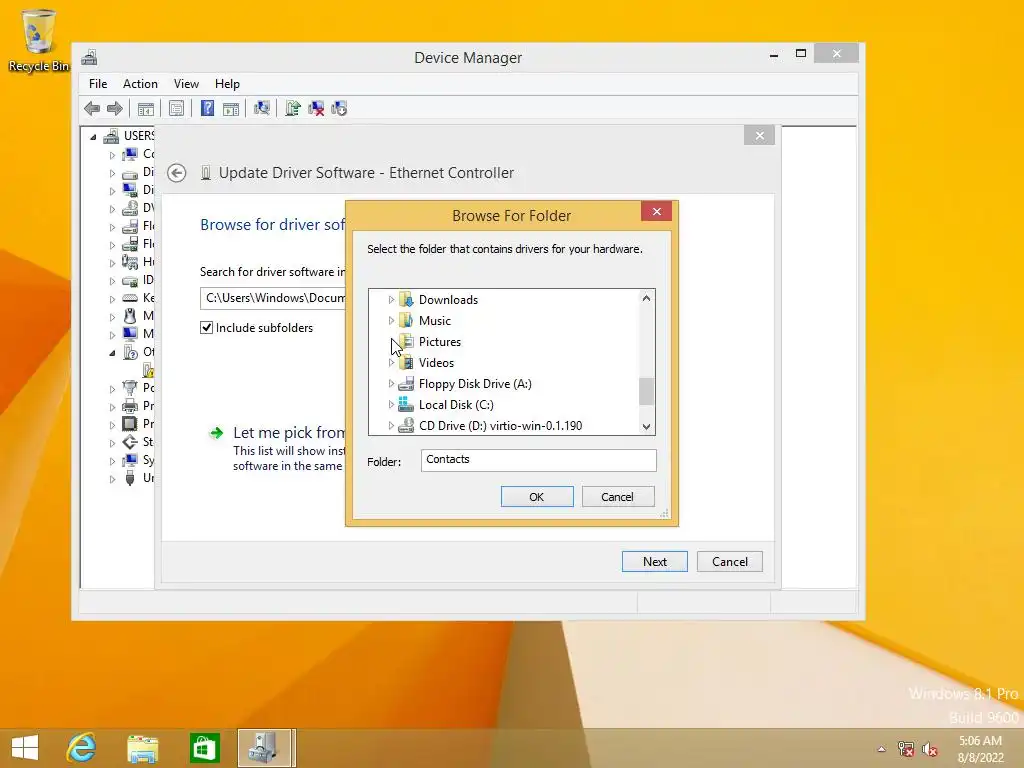Select the Keyboards device category icon
1024x768 pixels.
(x=130, y=298)
